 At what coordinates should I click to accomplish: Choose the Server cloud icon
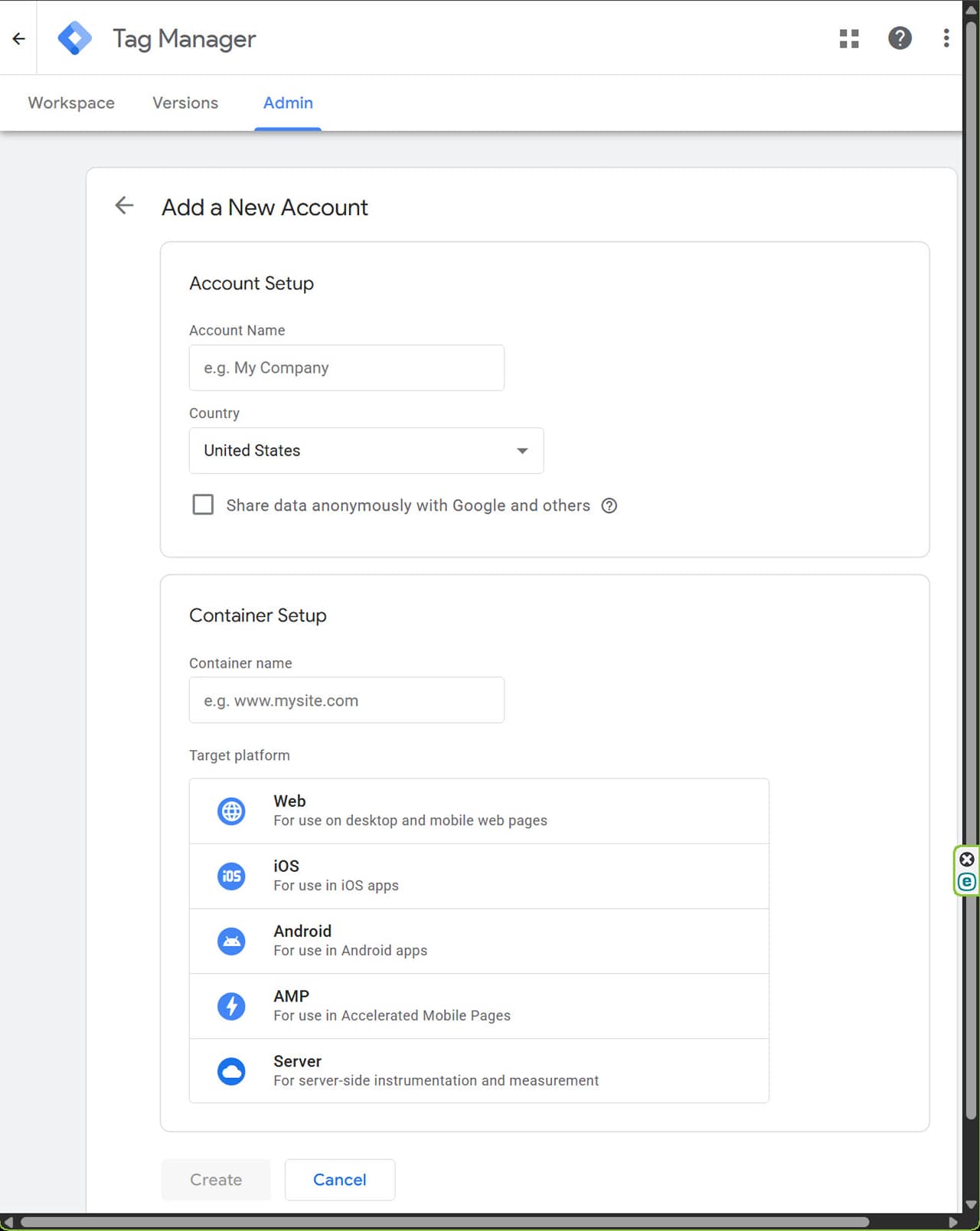pyautogui.click(x=231, y=1071)
